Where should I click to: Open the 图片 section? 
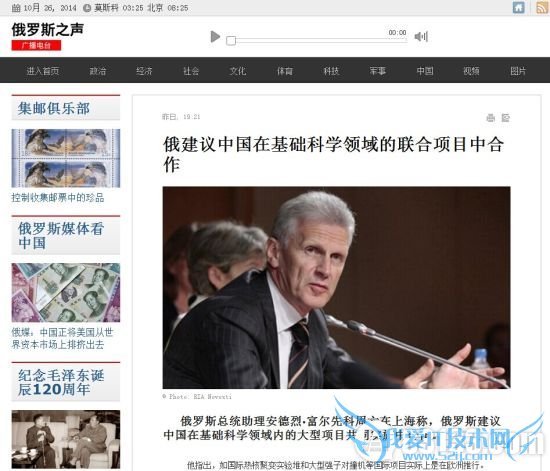pyautogui.click(x=518, y=71)
